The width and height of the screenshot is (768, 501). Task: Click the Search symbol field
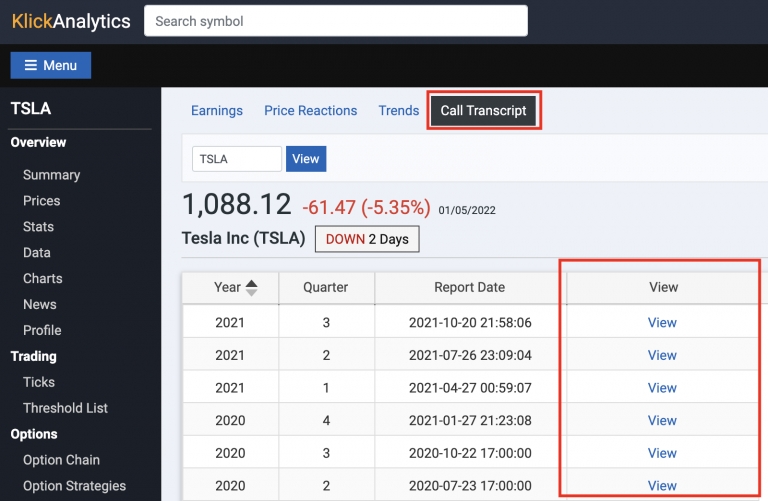(x=335, y=21)
